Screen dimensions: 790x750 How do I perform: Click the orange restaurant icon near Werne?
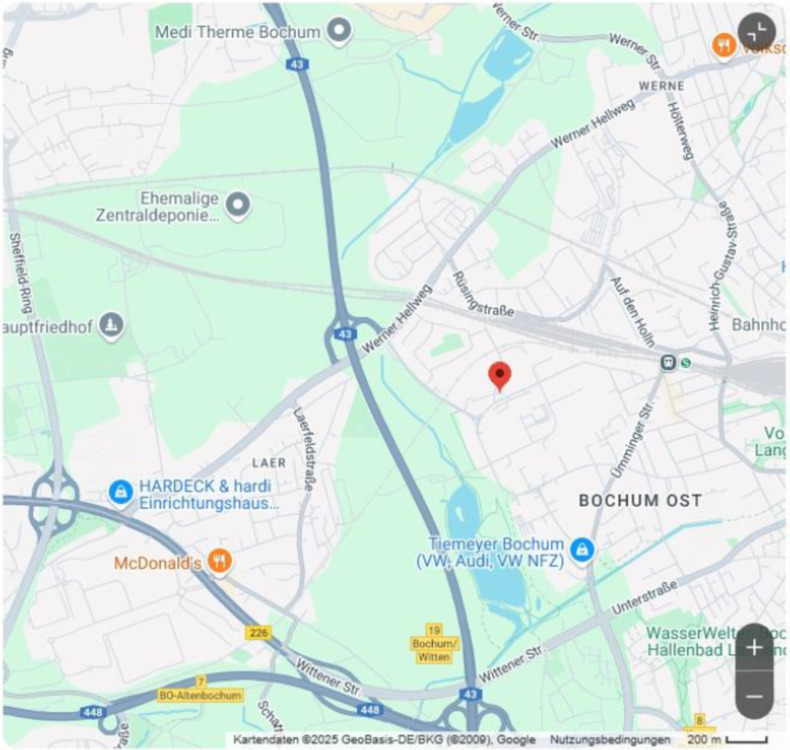724,46
